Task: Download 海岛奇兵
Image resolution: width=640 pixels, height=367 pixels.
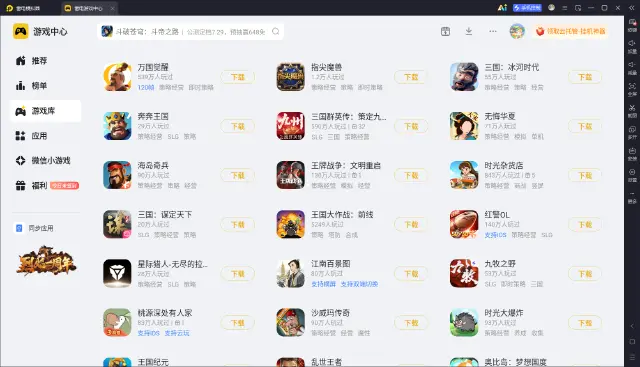Action: coord(238,175)
